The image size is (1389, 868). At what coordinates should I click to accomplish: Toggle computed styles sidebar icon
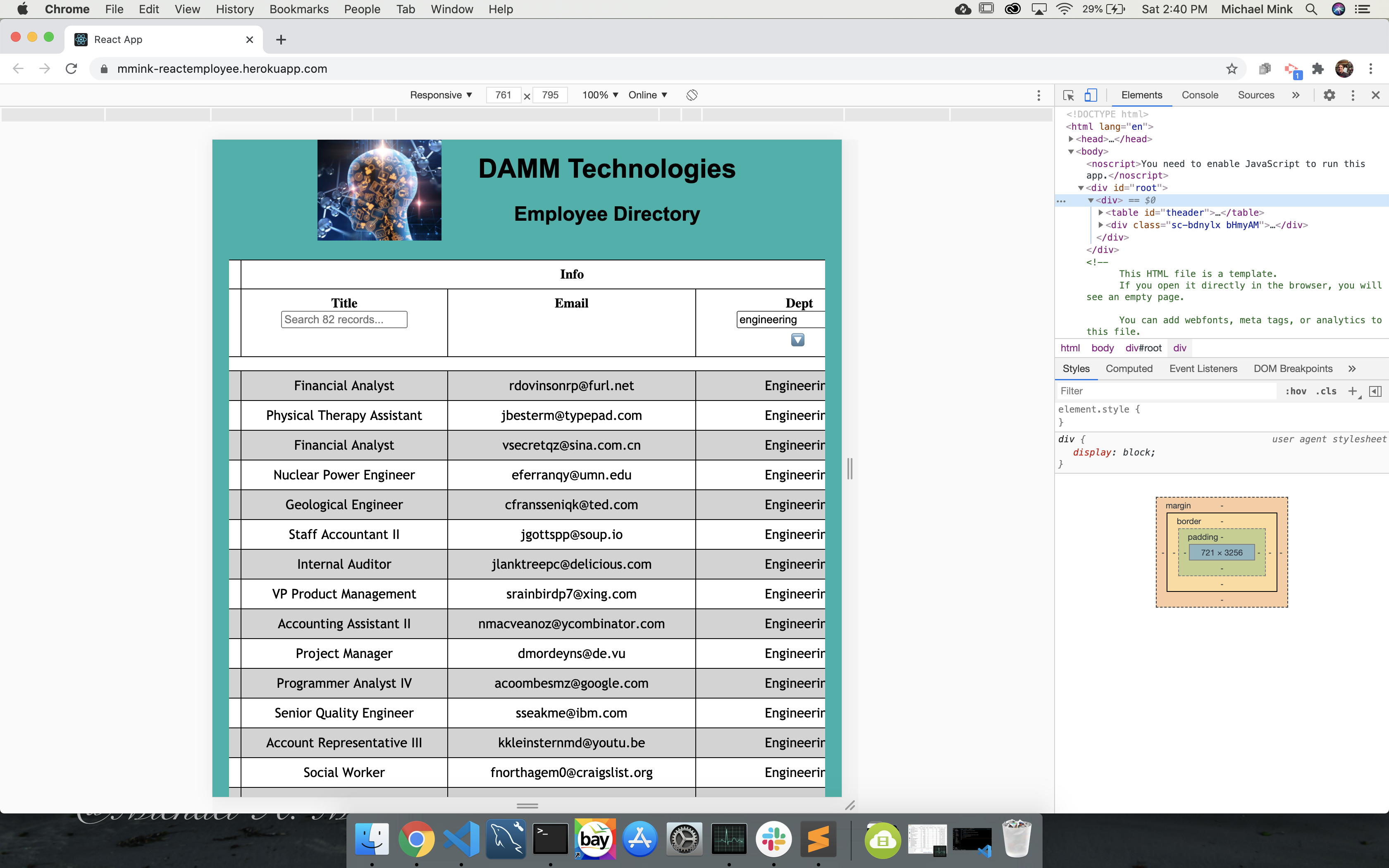click(1375, 391)
